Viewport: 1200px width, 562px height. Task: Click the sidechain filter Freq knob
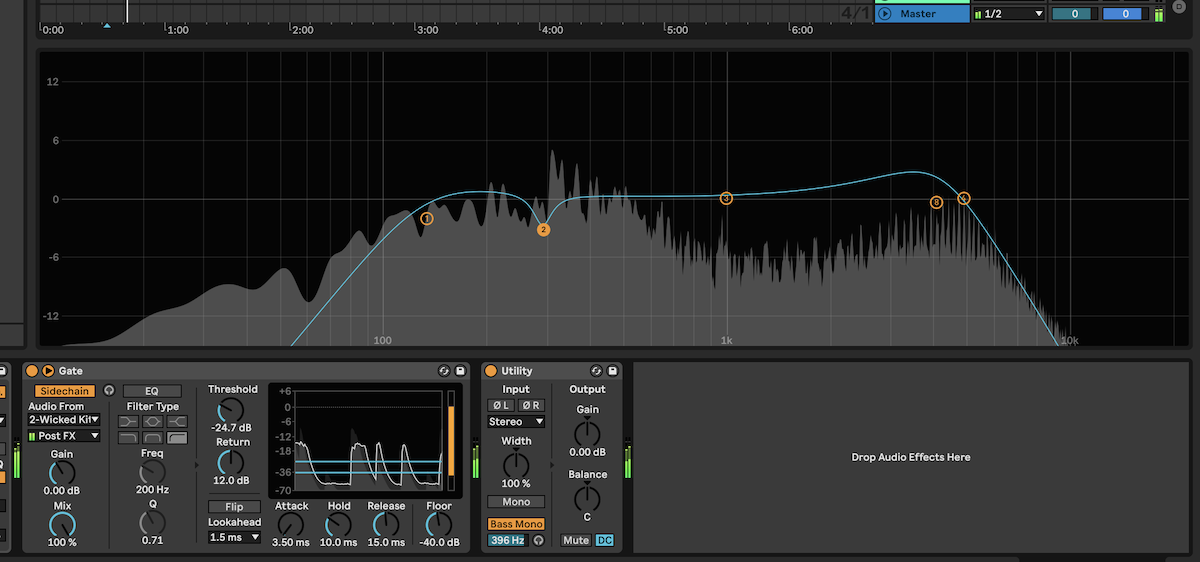153,471
